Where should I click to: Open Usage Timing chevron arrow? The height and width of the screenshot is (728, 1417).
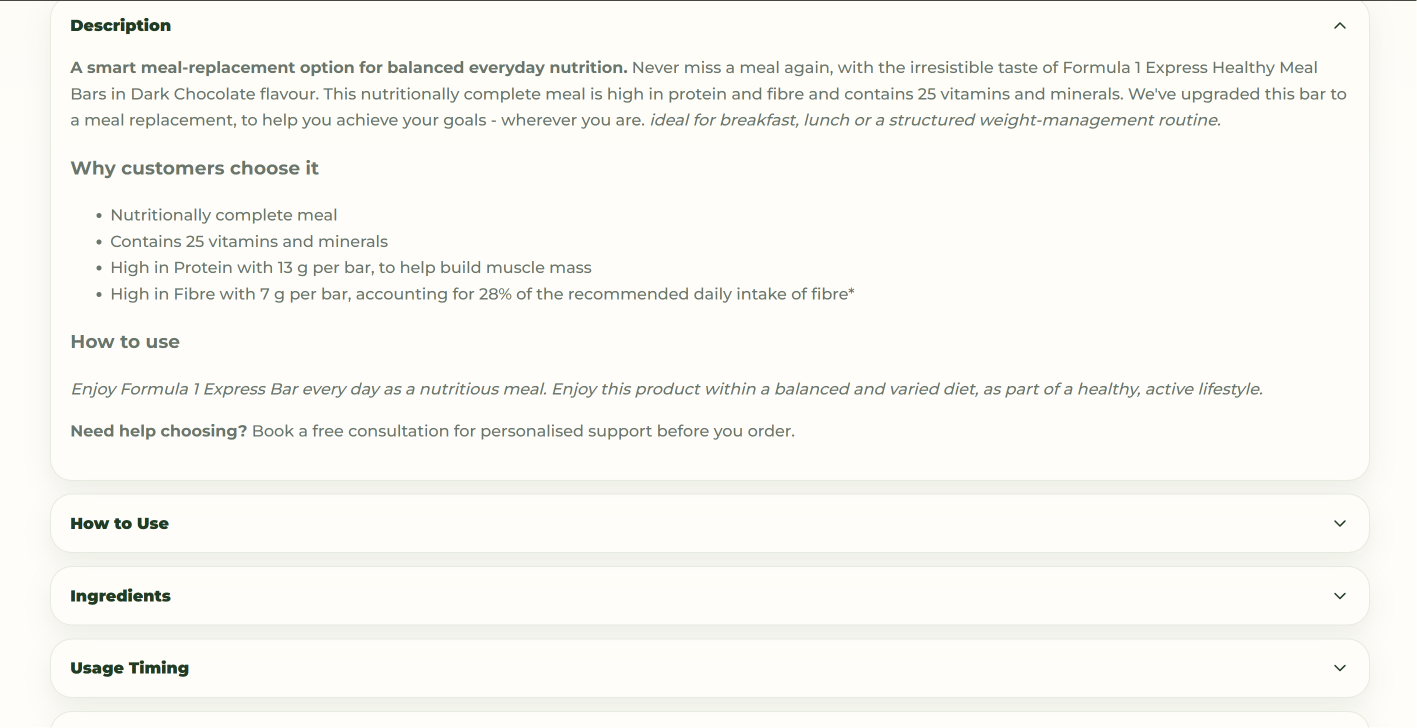click(1340, 668)
